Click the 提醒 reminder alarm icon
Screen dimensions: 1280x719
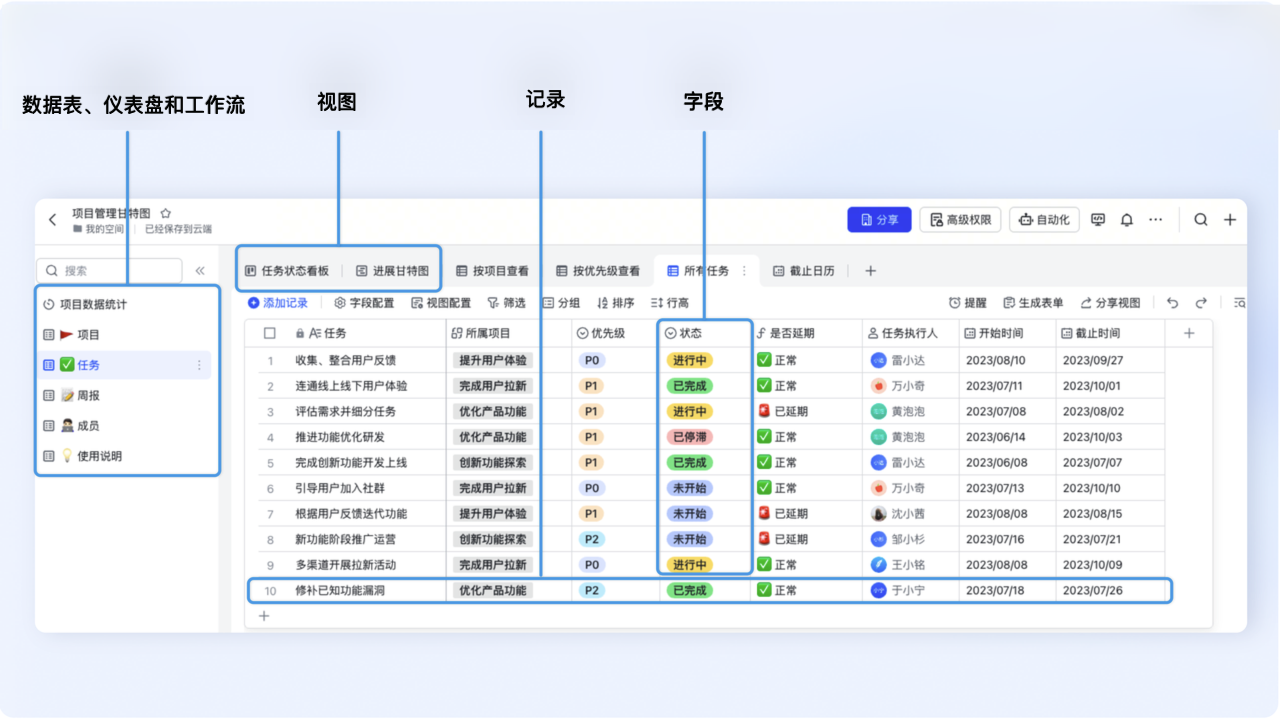(956, 301)
